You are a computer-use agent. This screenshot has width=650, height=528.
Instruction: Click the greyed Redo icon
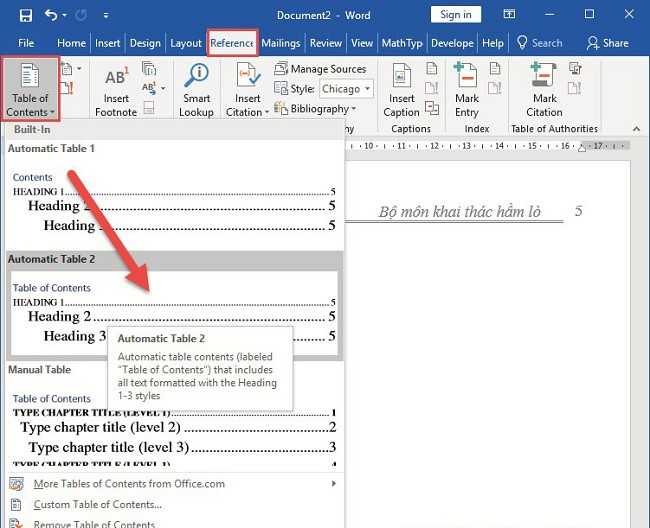click(81, 16)
